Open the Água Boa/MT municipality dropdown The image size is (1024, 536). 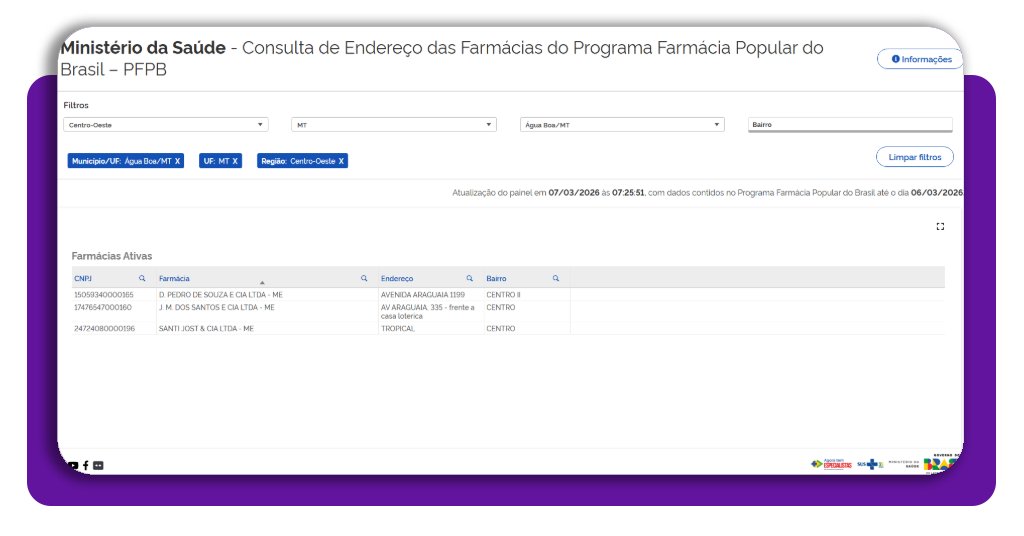pyautogui.click(x=622, y=125)
